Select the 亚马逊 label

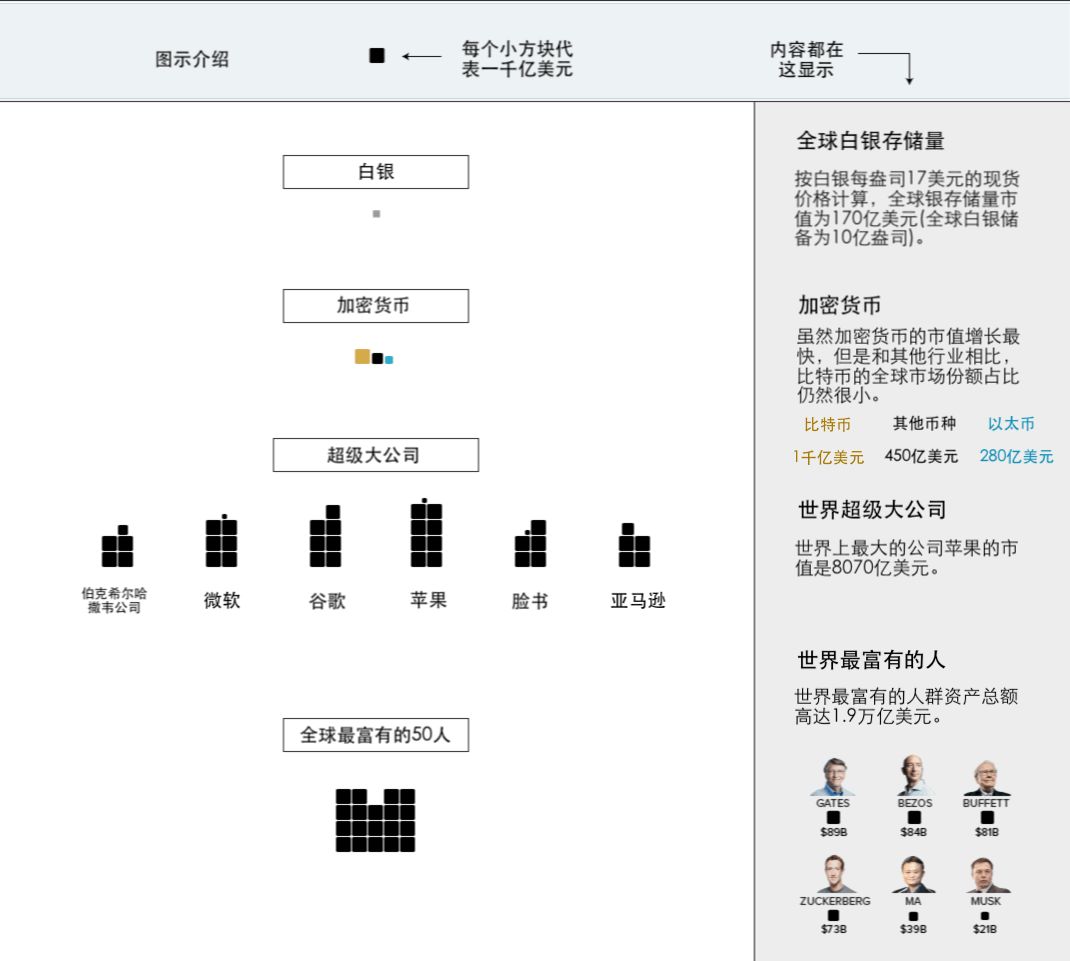[x=638, y=601]
